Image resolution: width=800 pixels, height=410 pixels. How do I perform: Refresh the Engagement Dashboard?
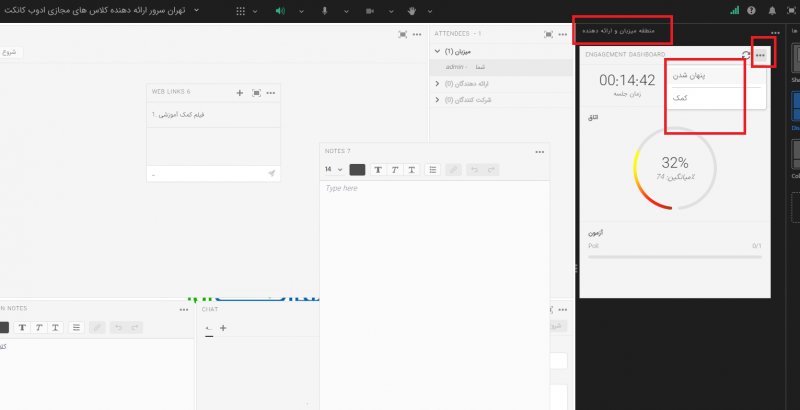point(746,55)
